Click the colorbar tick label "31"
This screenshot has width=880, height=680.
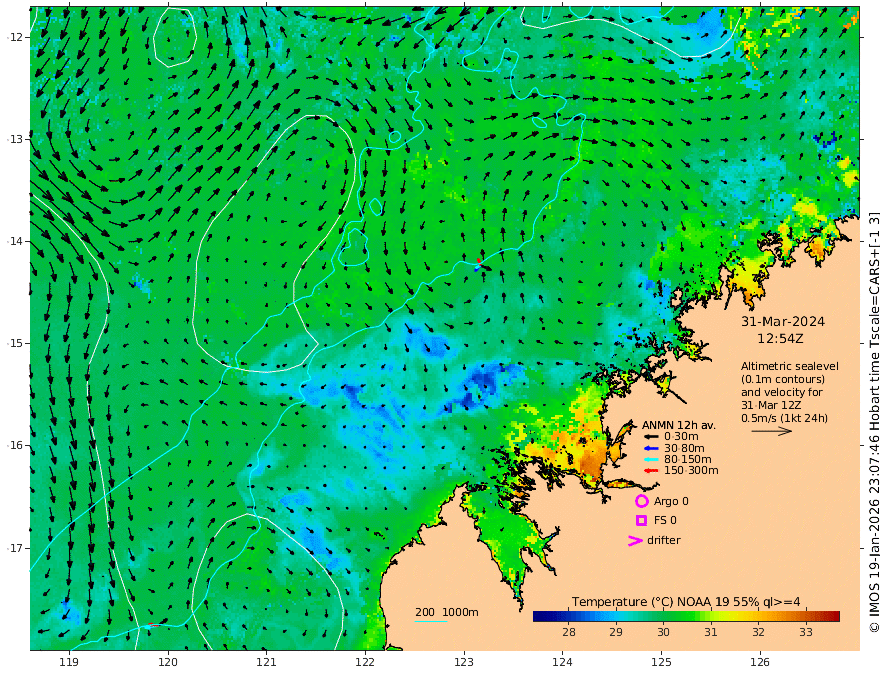711,632
